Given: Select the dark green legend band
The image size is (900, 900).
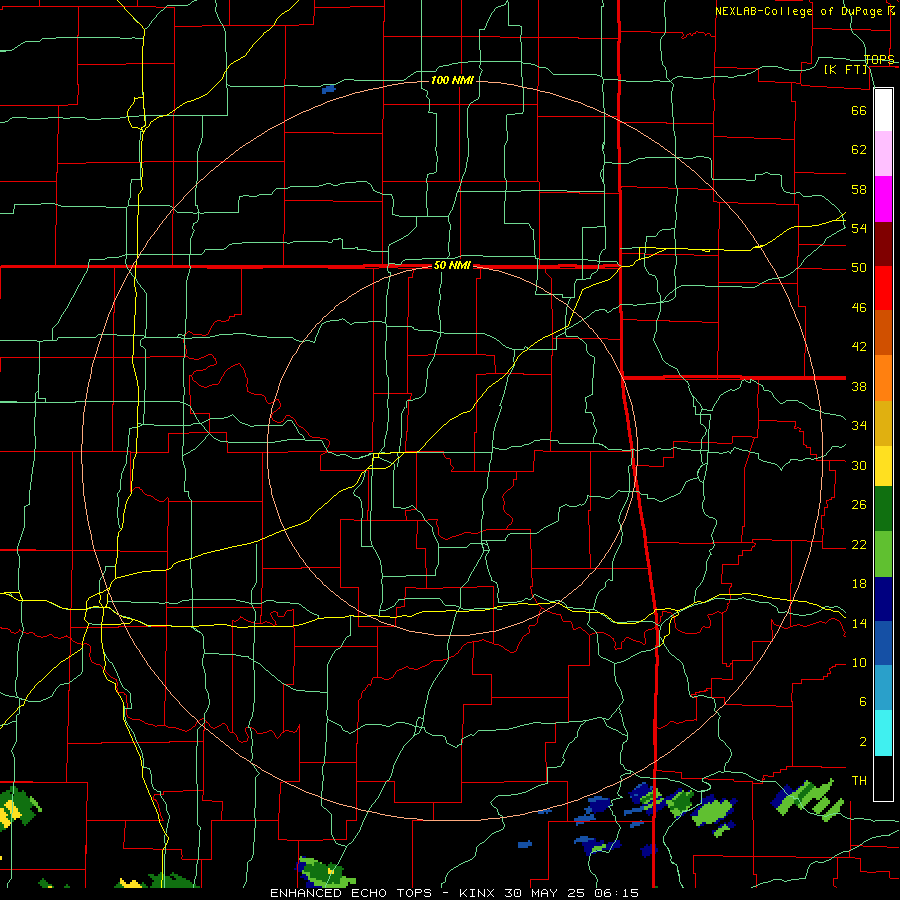Looking at the screenshot, I should [x=883, y=509].
